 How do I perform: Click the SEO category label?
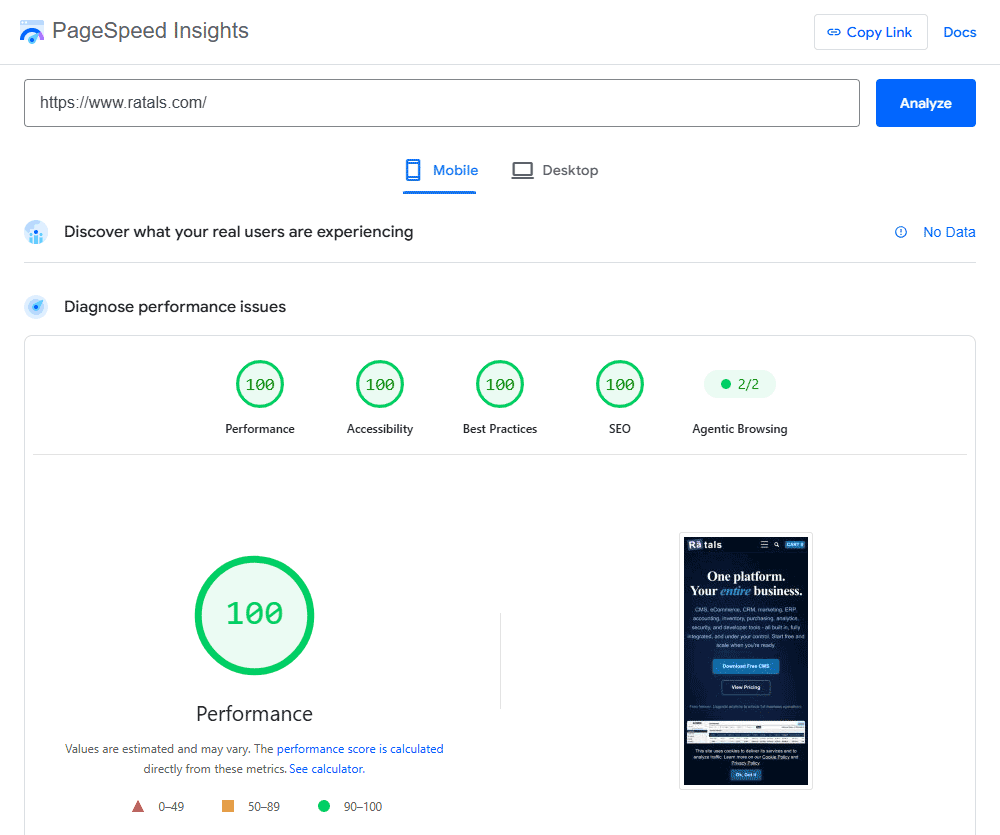[620, 429]
